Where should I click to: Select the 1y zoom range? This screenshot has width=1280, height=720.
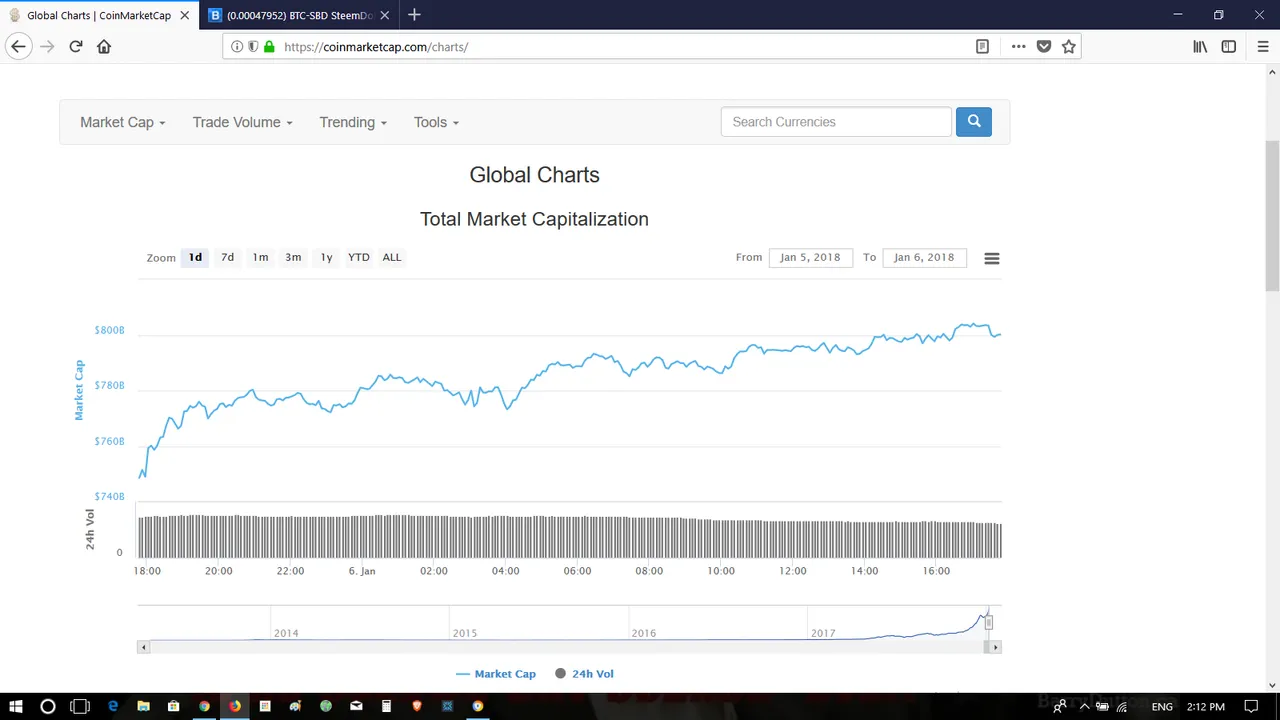(326, 257)
